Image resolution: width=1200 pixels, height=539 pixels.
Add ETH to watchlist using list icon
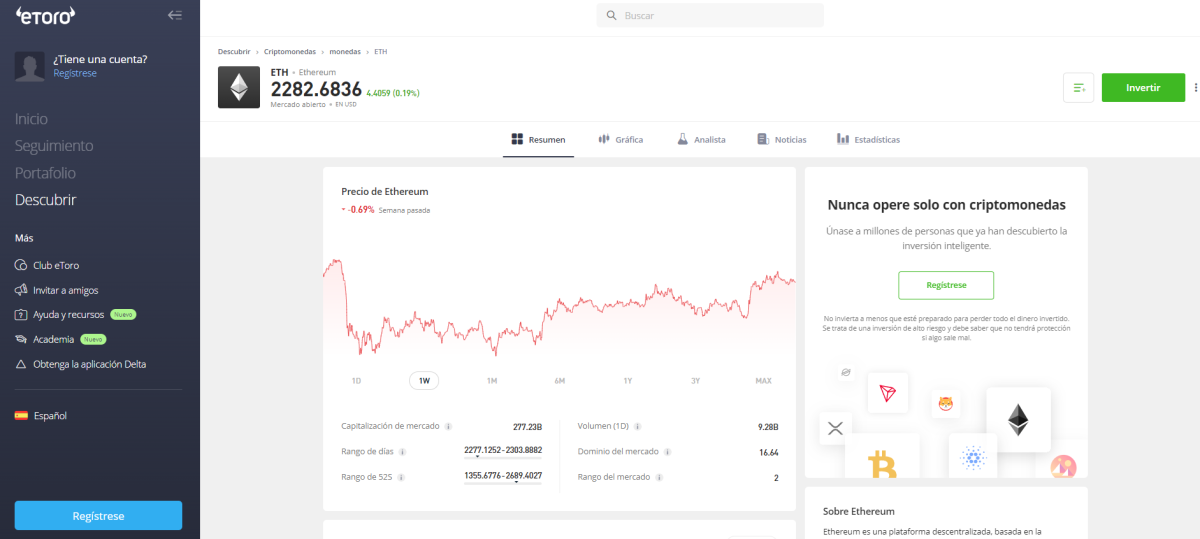(1079, 88)
